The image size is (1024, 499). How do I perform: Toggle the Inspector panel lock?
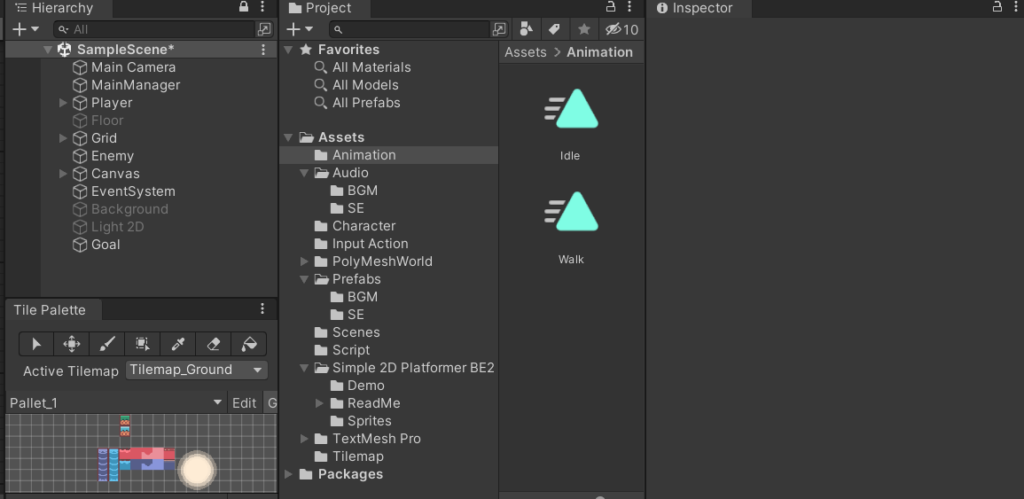(x=996, y=7)
